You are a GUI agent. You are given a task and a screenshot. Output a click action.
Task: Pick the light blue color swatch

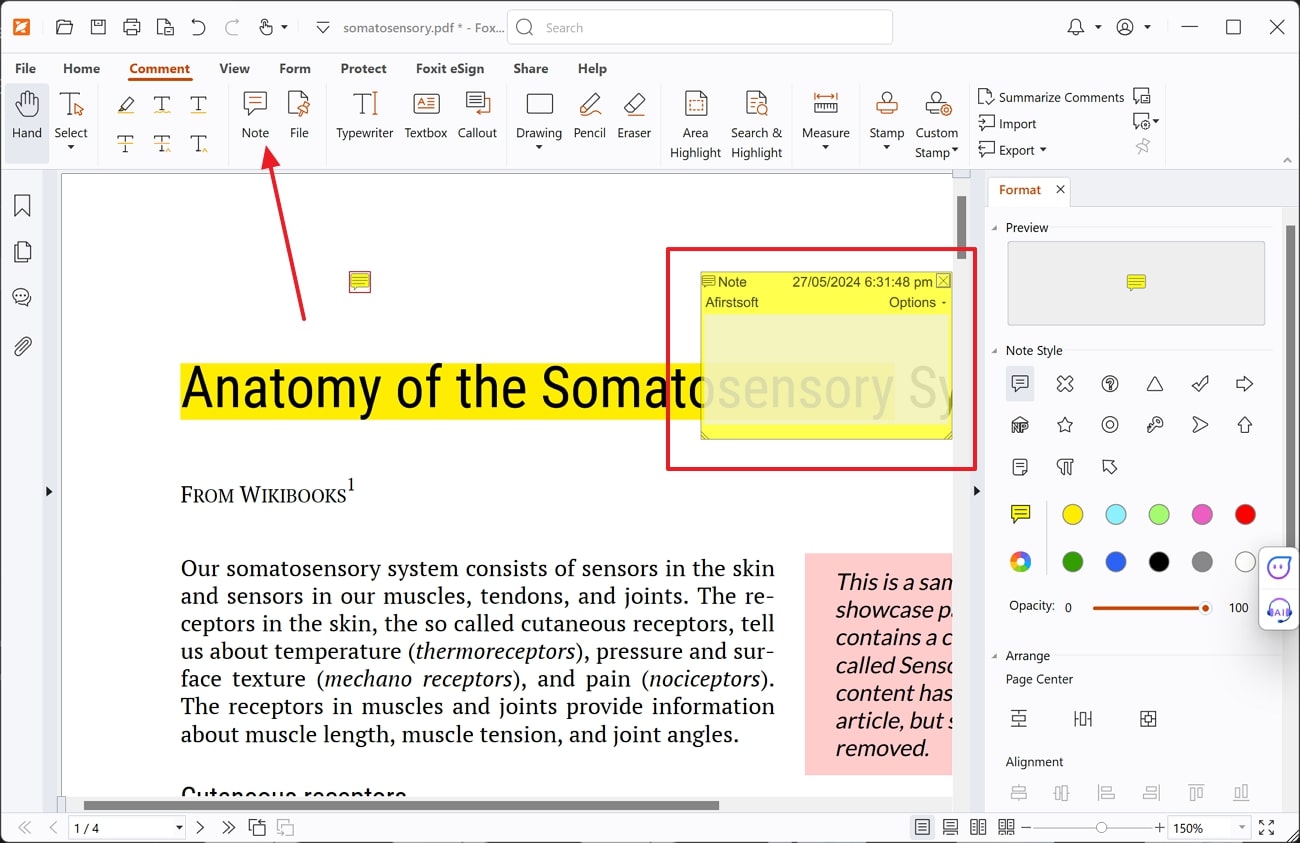(1116, 514)
